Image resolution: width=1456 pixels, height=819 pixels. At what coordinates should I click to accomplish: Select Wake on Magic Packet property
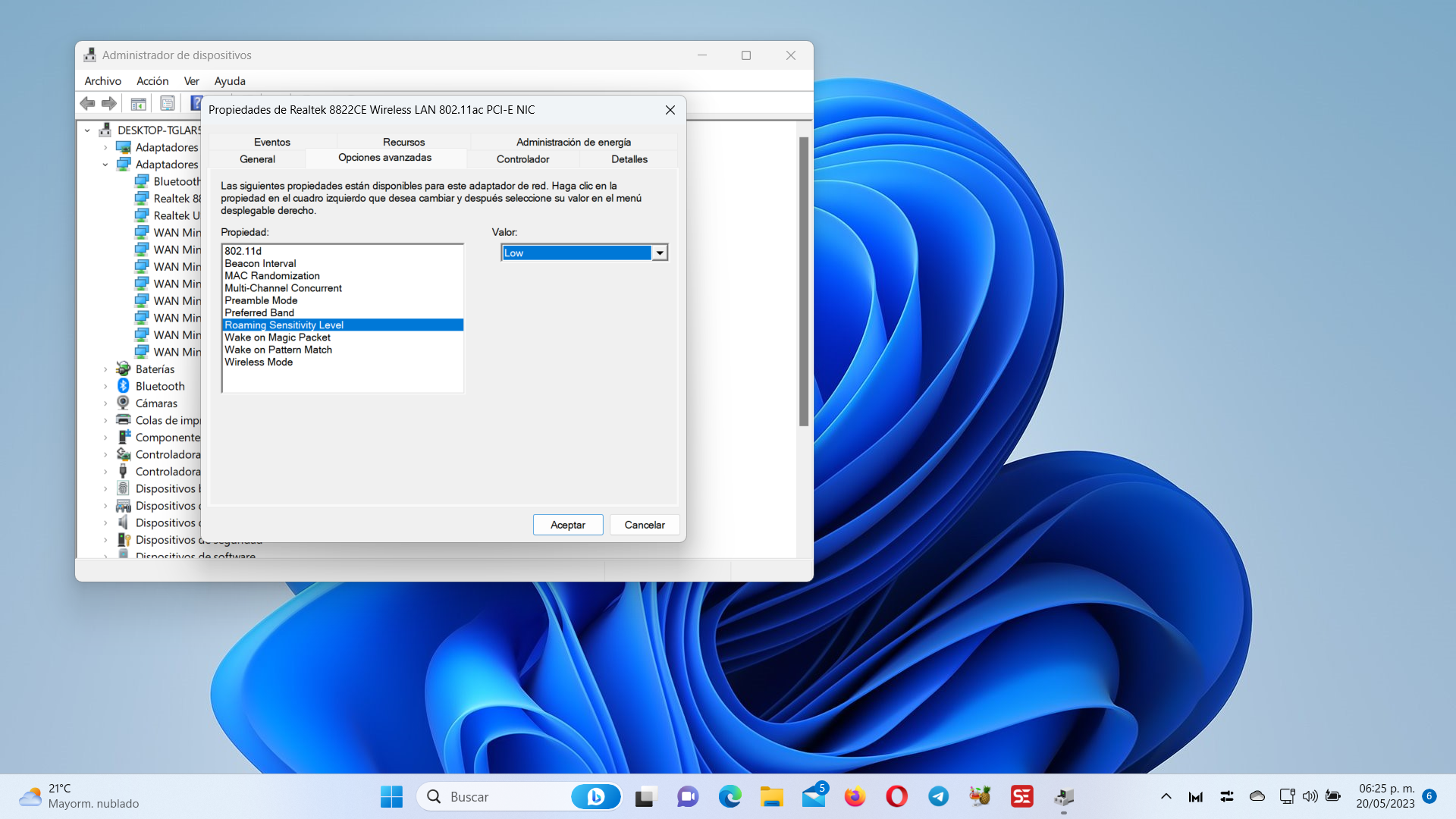coord(278,337)
